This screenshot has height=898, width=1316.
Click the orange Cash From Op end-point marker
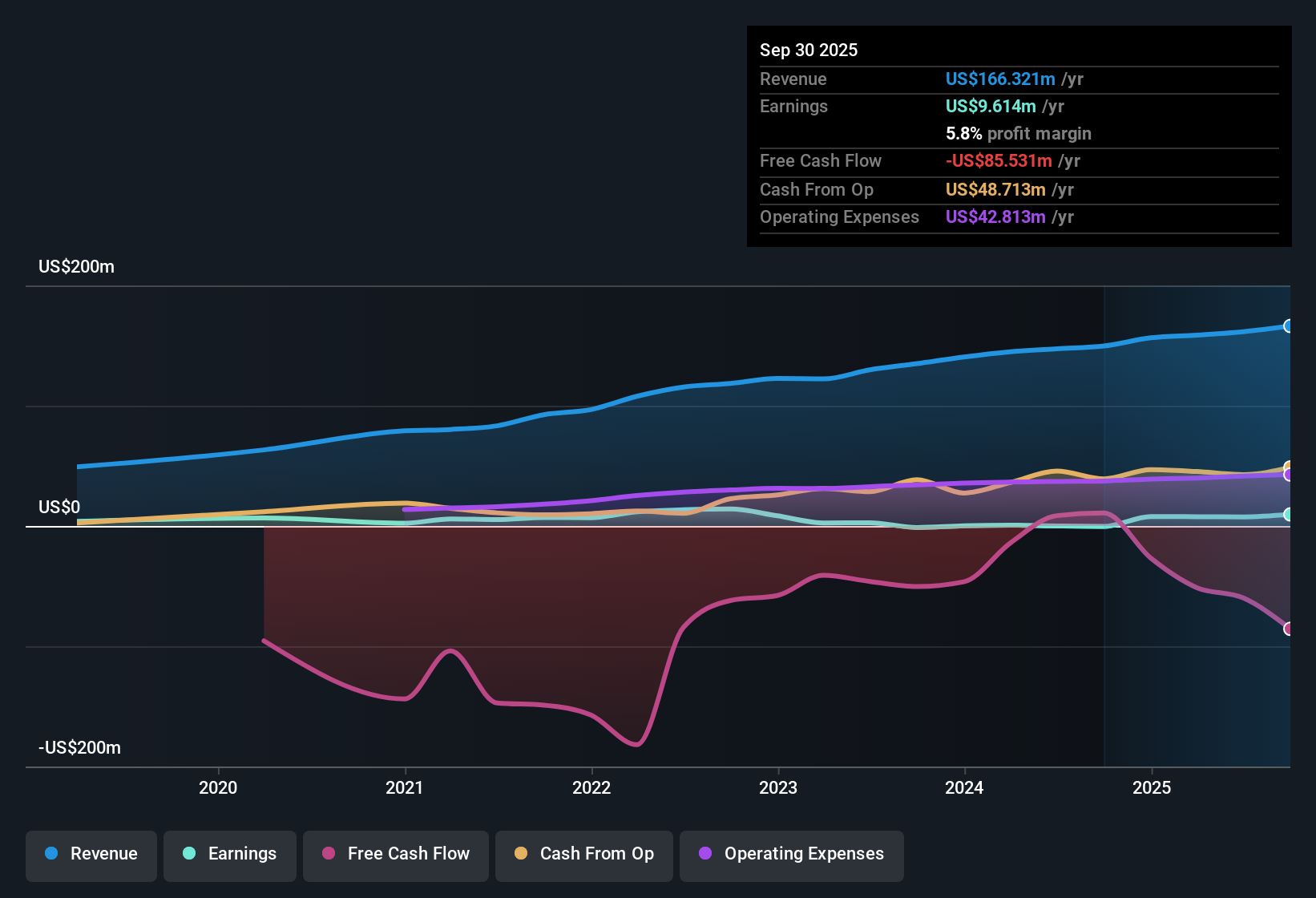pos(1289,467)
